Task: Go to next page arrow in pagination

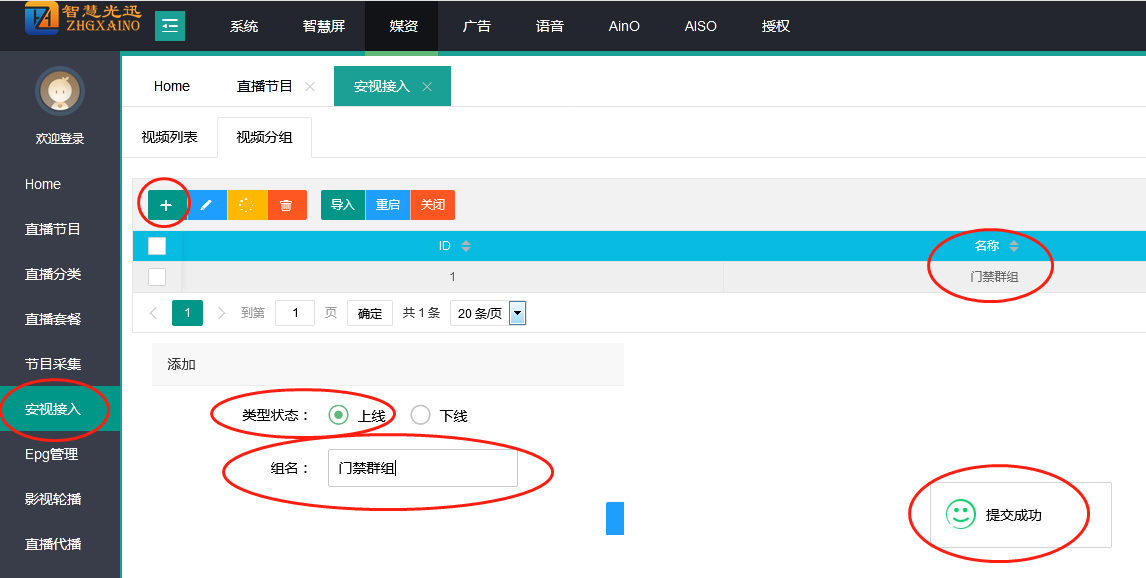Action: click(x=222, y=313)
